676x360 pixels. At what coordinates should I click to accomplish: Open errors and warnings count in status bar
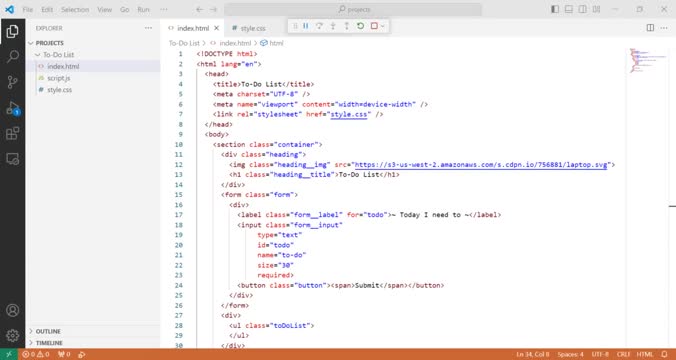click(x=36, y=354)
